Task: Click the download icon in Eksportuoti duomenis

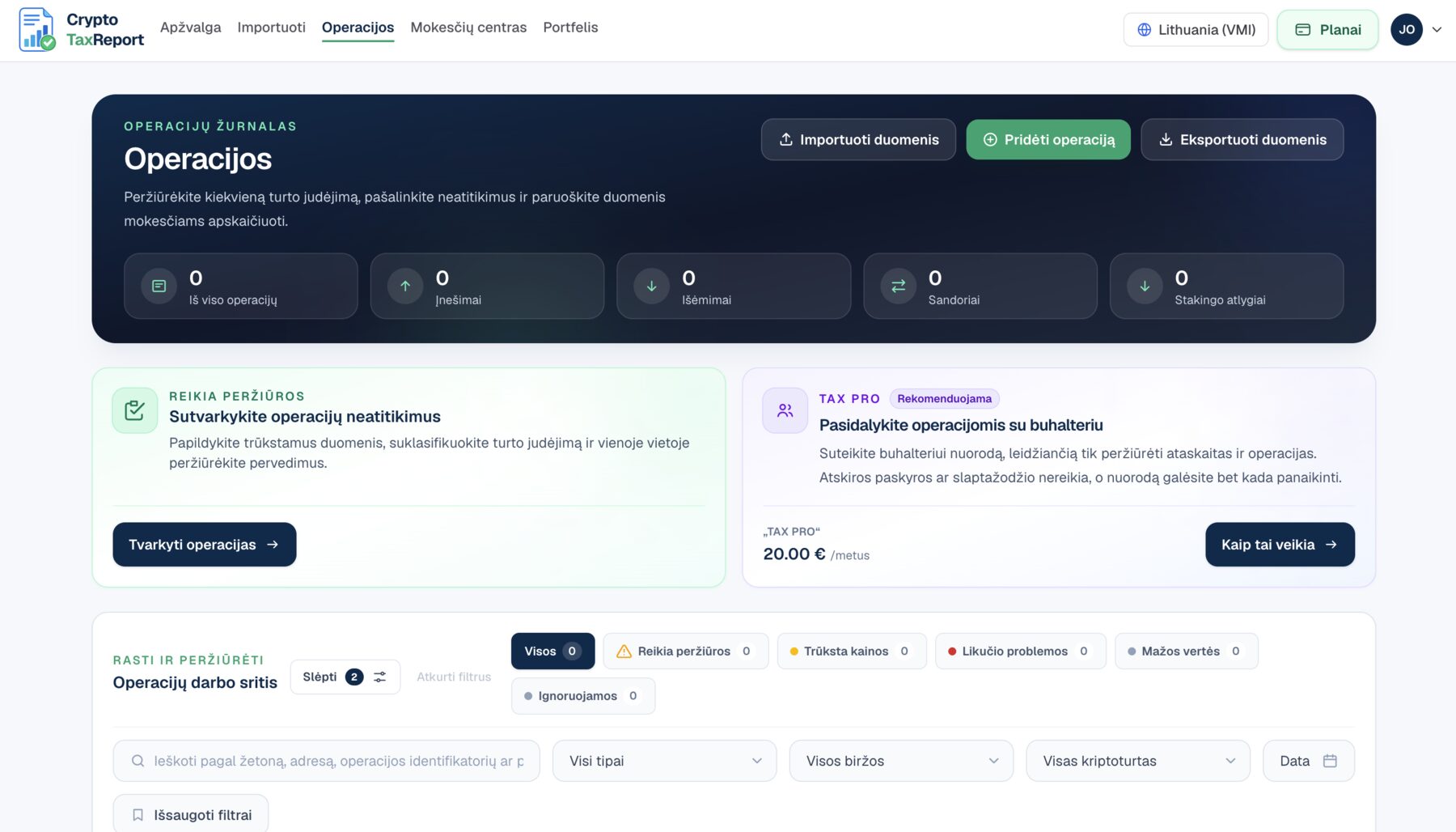Action: click(1166, 139)
